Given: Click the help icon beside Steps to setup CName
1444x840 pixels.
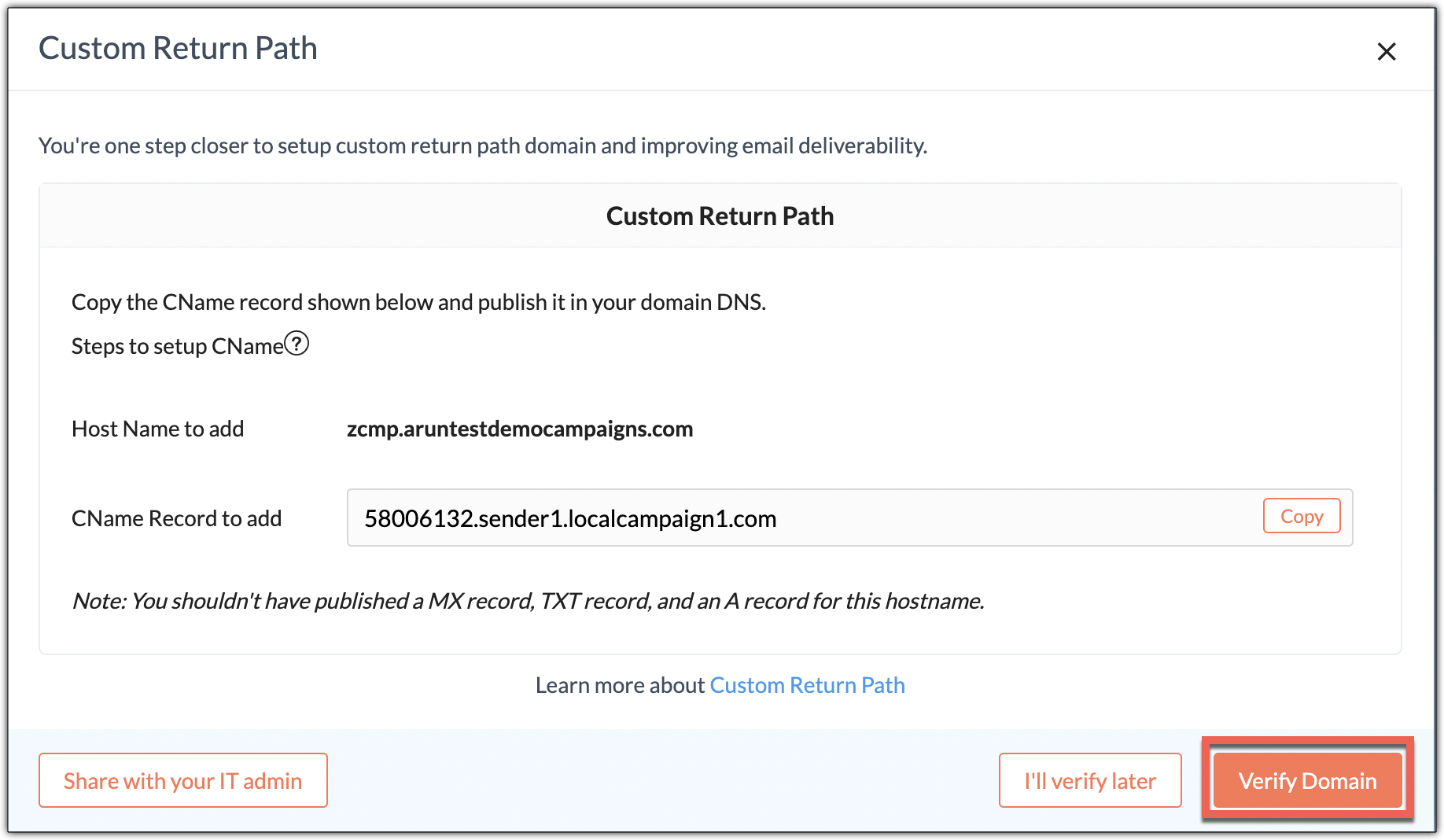Looking at the screenshot, I should [297, 344].
